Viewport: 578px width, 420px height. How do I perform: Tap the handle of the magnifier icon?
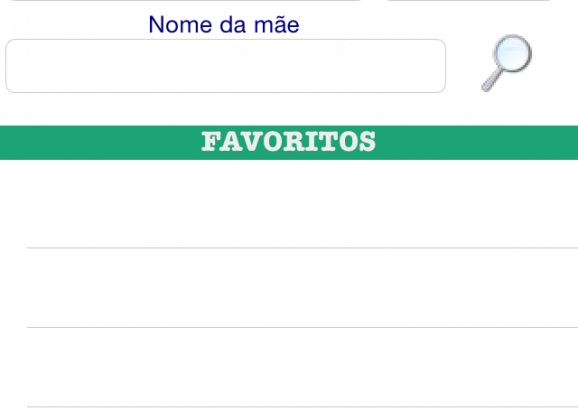point(492,79)
